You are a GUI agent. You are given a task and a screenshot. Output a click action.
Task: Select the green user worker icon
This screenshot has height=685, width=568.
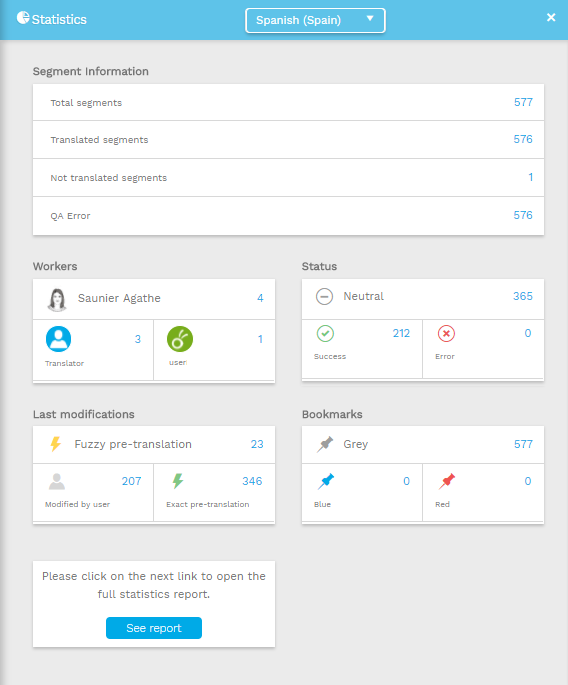[x=180, y=339]
